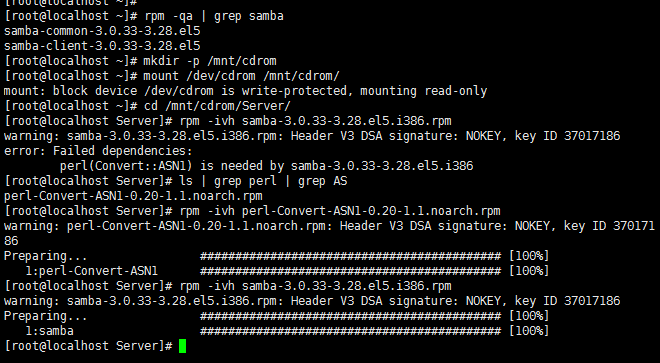The height and width of the screenshot is (363, 660).
Task: Click the 'ls | grep perl | grep AS' command
Action: pos(263,181)
